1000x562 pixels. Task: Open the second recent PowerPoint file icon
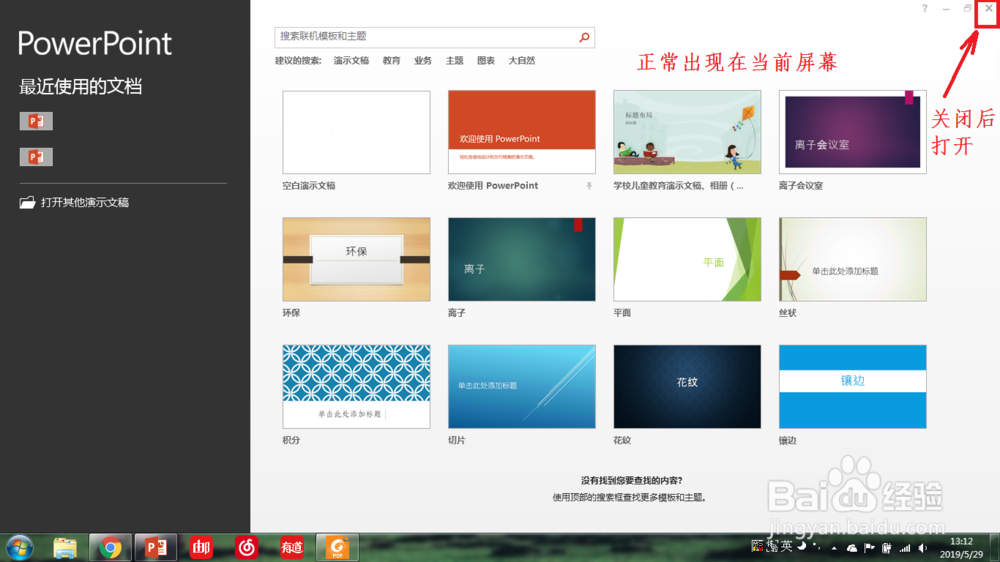click(36, 157)
